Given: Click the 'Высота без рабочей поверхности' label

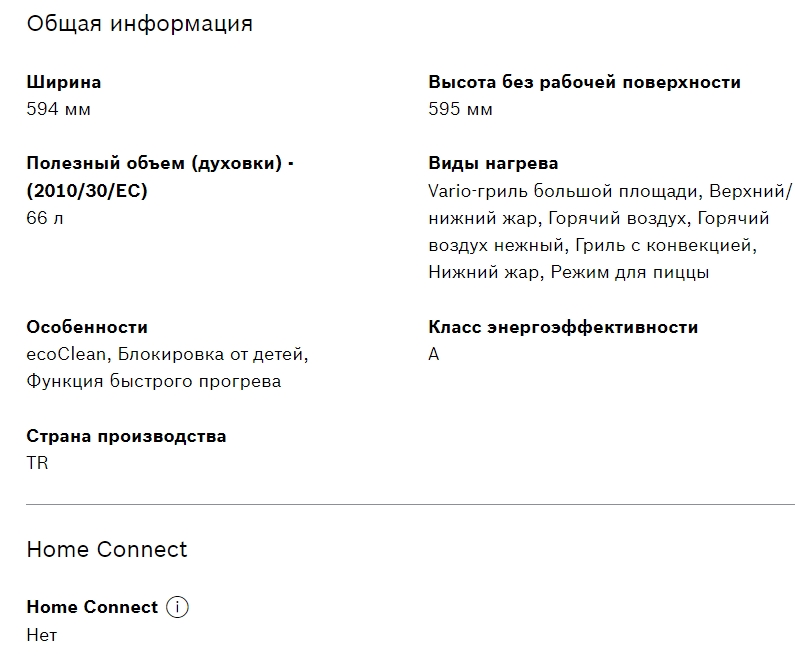Looking at the screenshot, I should click(584, 82).
